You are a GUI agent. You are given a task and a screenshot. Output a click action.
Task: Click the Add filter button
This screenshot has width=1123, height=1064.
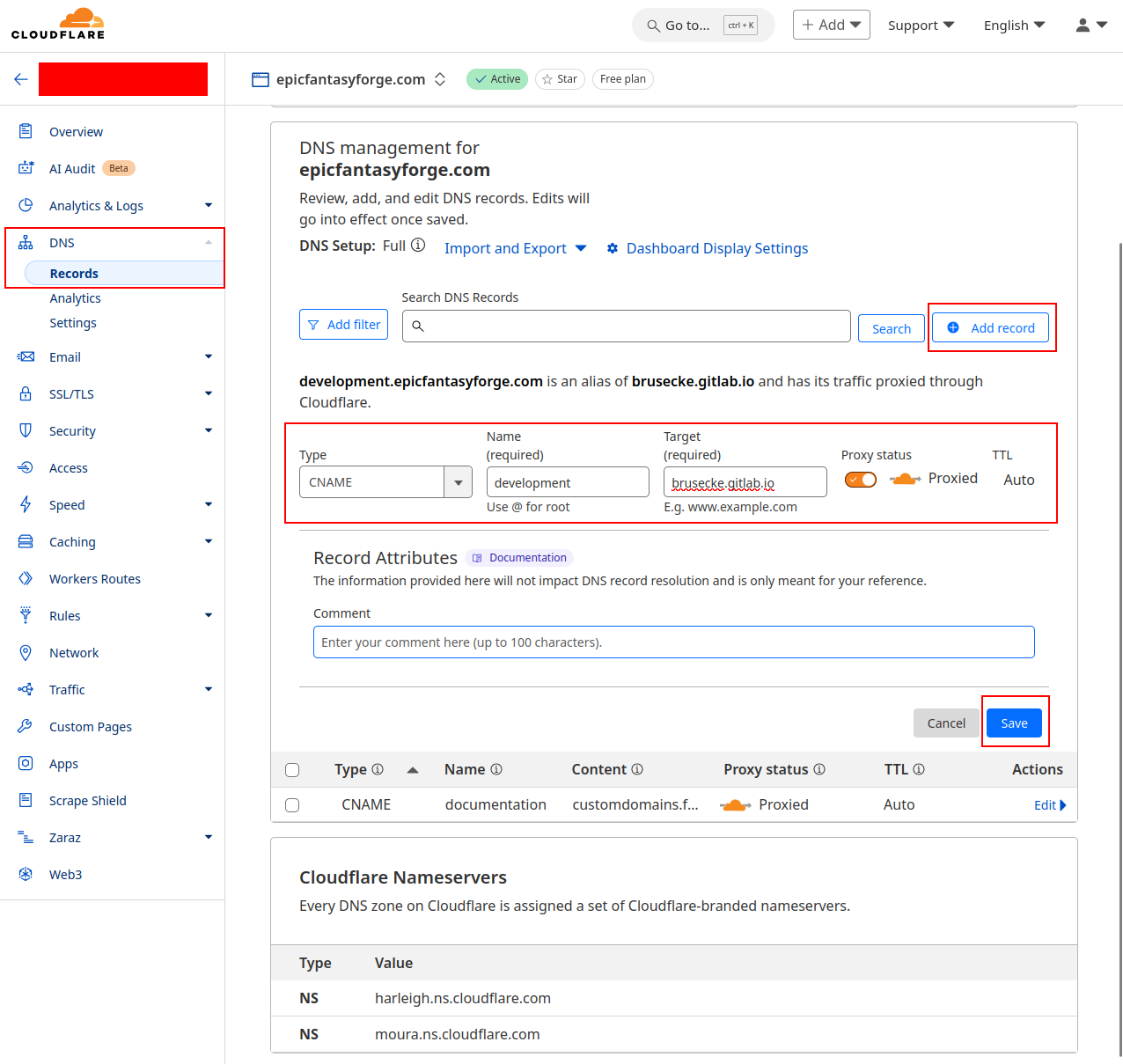pos(344,325)
